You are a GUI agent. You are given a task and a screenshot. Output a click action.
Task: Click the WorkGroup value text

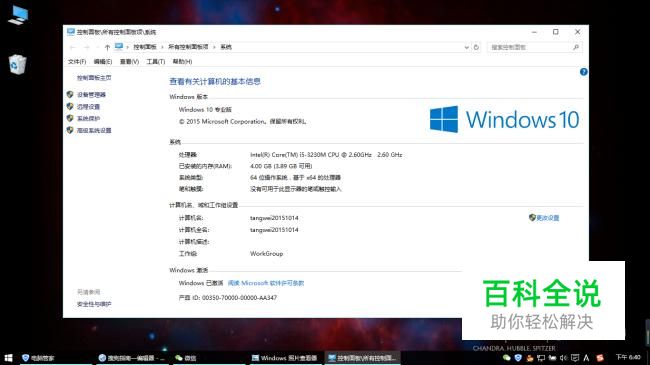pyautogui.click(x=267, y=253)
